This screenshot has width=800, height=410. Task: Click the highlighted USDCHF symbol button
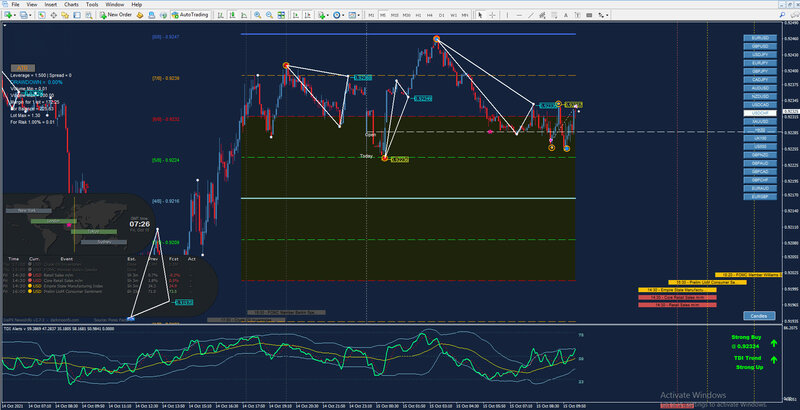tap(760, 113)
